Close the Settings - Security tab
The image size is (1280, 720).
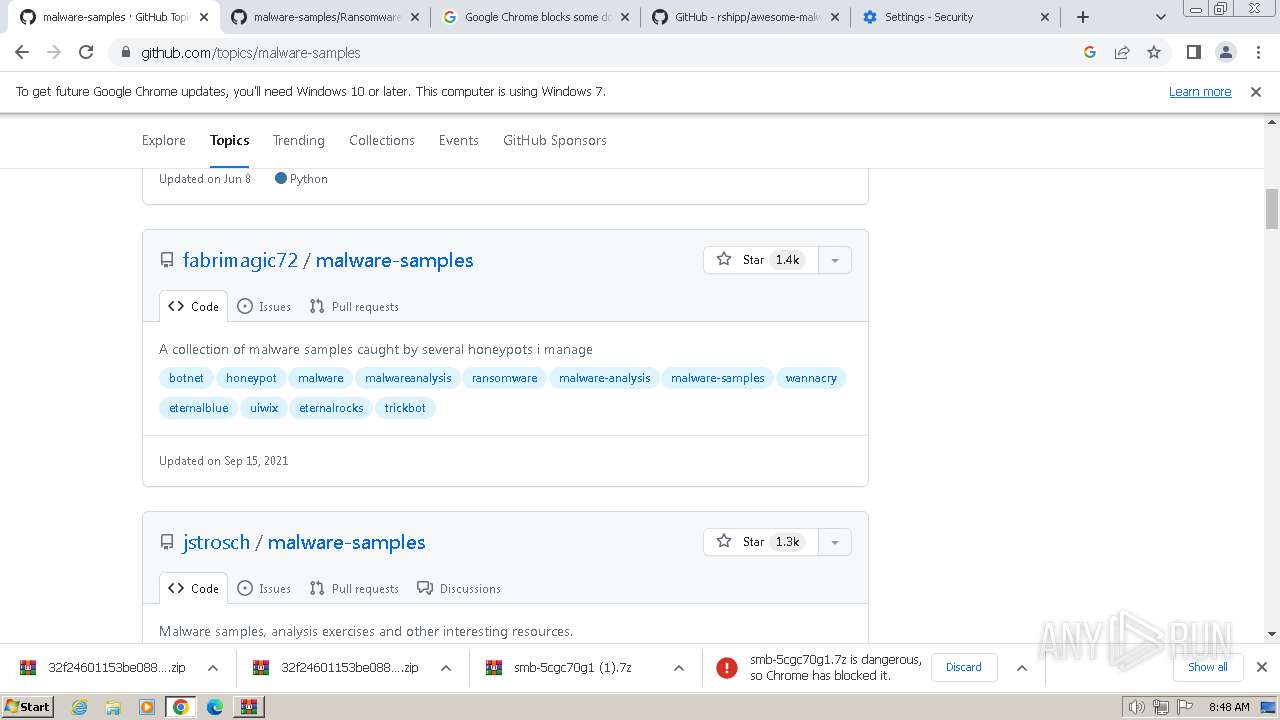click(1045, 17)
